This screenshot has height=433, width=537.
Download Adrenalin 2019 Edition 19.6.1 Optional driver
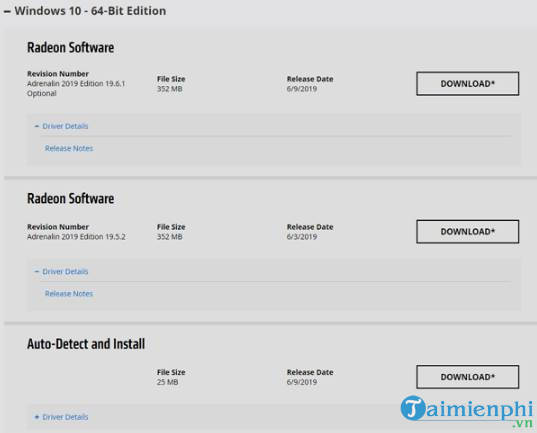tap(467, 84)
